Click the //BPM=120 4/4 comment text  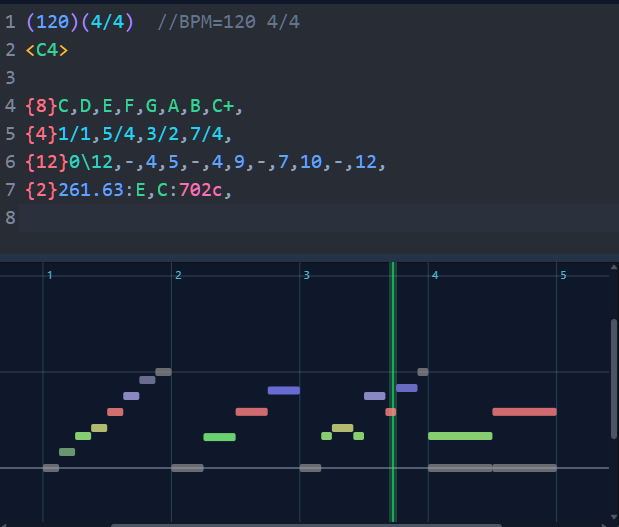(x=227, y=21)
